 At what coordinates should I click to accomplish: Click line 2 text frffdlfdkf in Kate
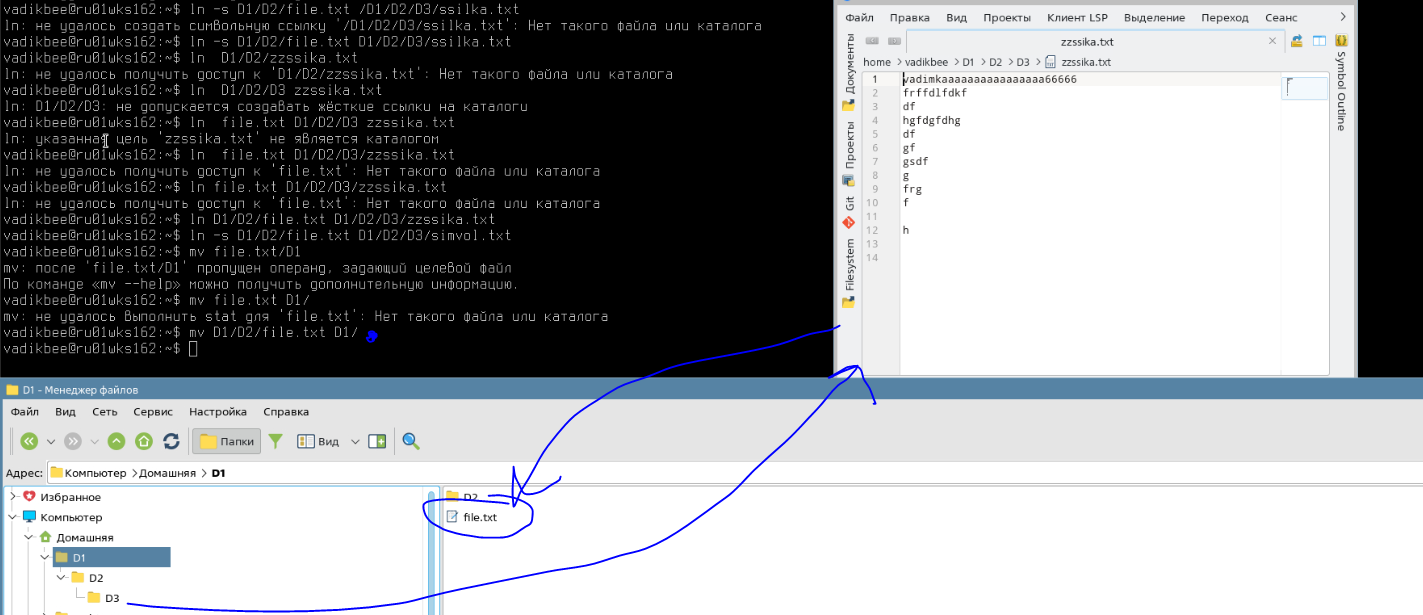tap(934, 92)
